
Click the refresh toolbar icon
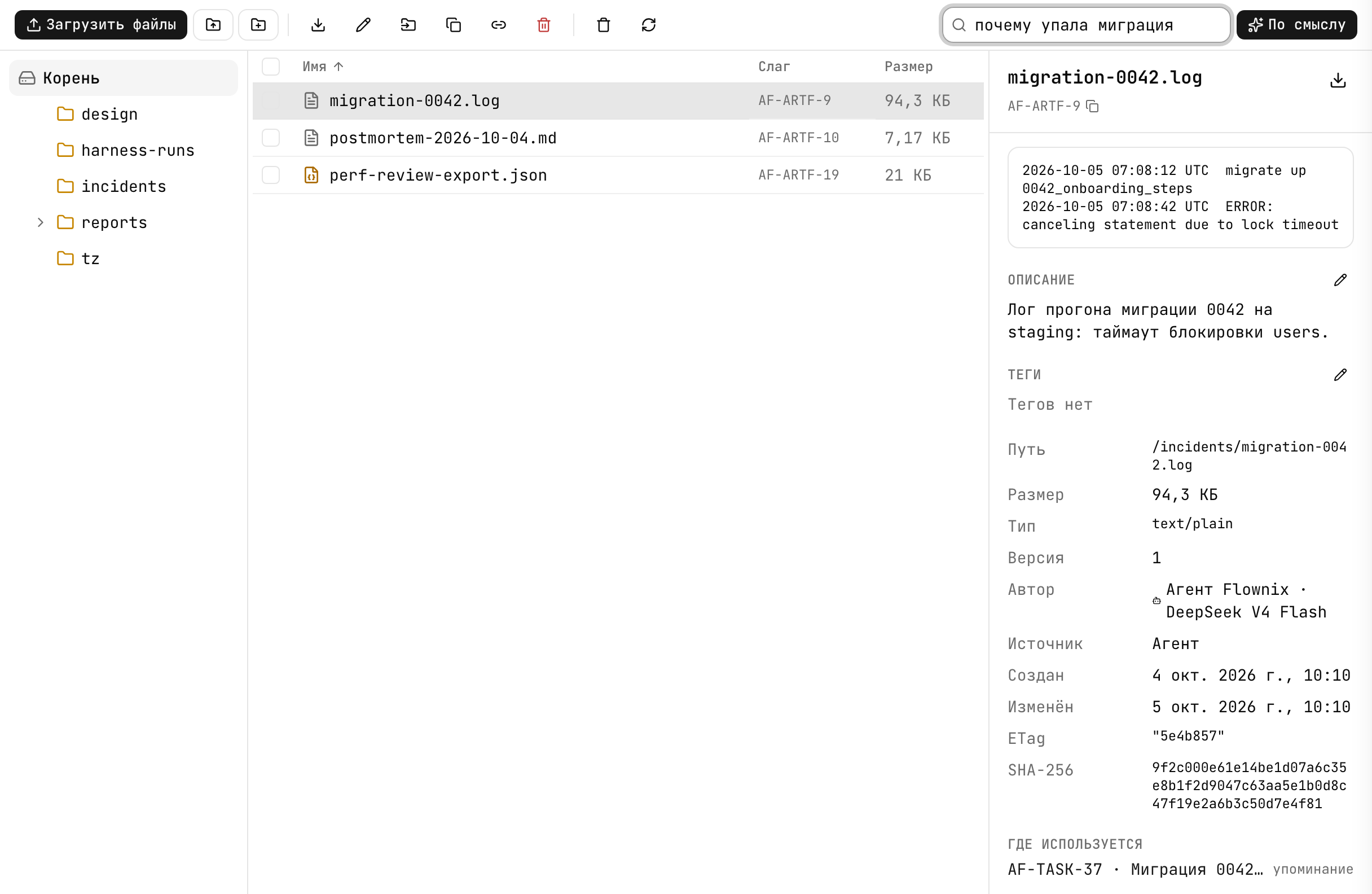(x=649, y=25)
